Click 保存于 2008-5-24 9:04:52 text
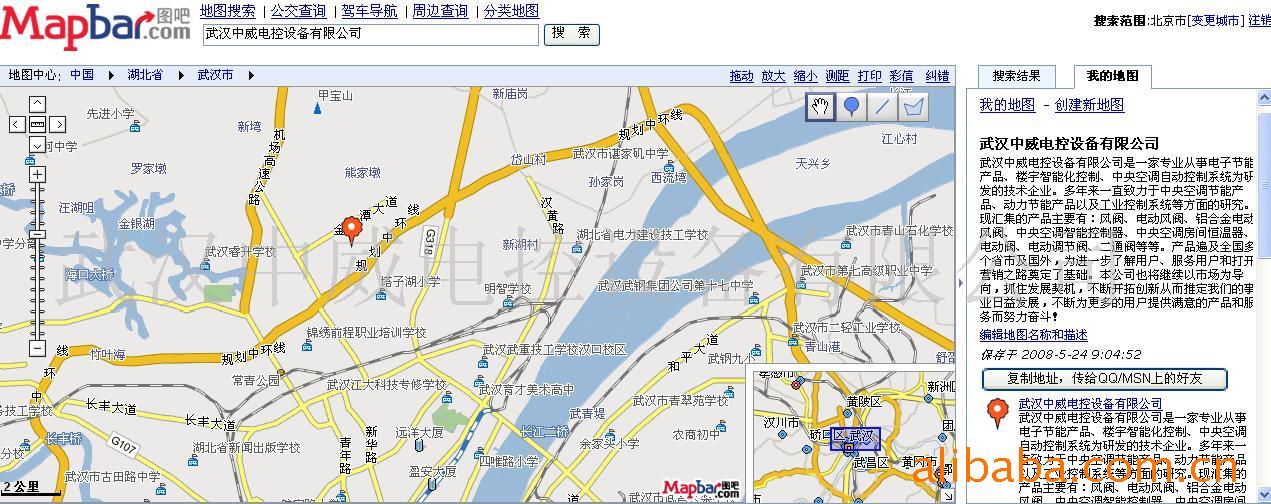 (1060, 354)
